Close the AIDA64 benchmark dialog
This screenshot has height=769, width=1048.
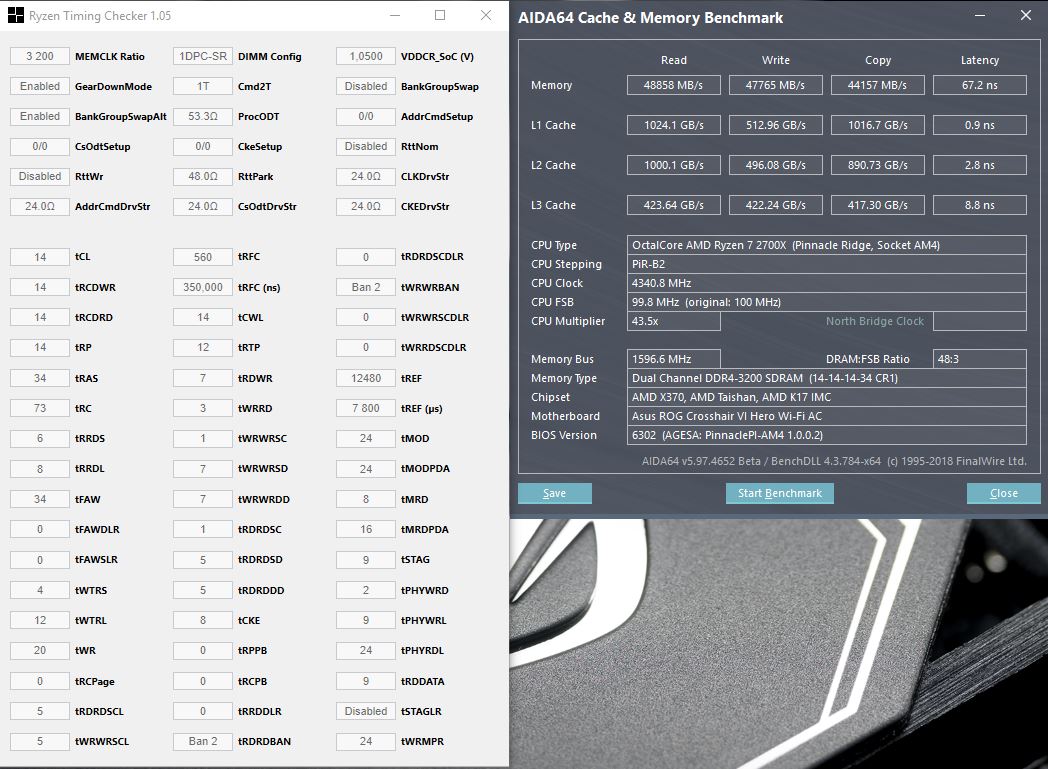(x=1003, y=493)
